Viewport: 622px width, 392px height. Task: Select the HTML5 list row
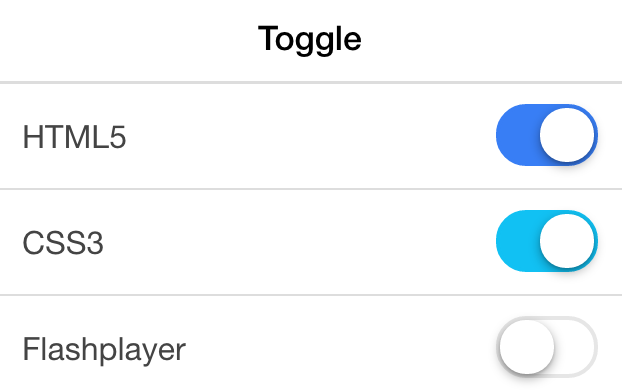point(311,136)
